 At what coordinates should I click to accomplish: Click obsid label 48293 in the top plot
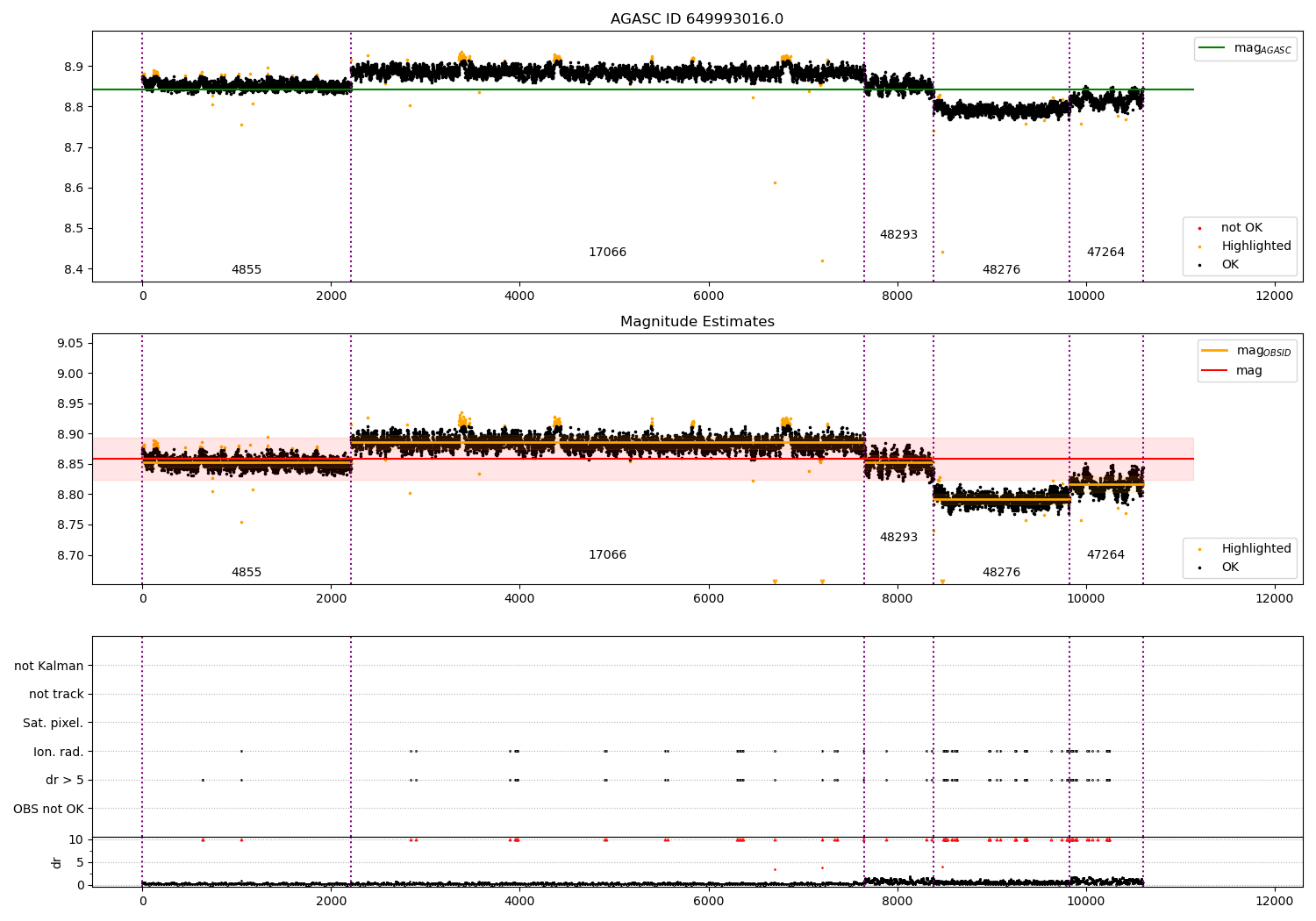tap(898, 235)
